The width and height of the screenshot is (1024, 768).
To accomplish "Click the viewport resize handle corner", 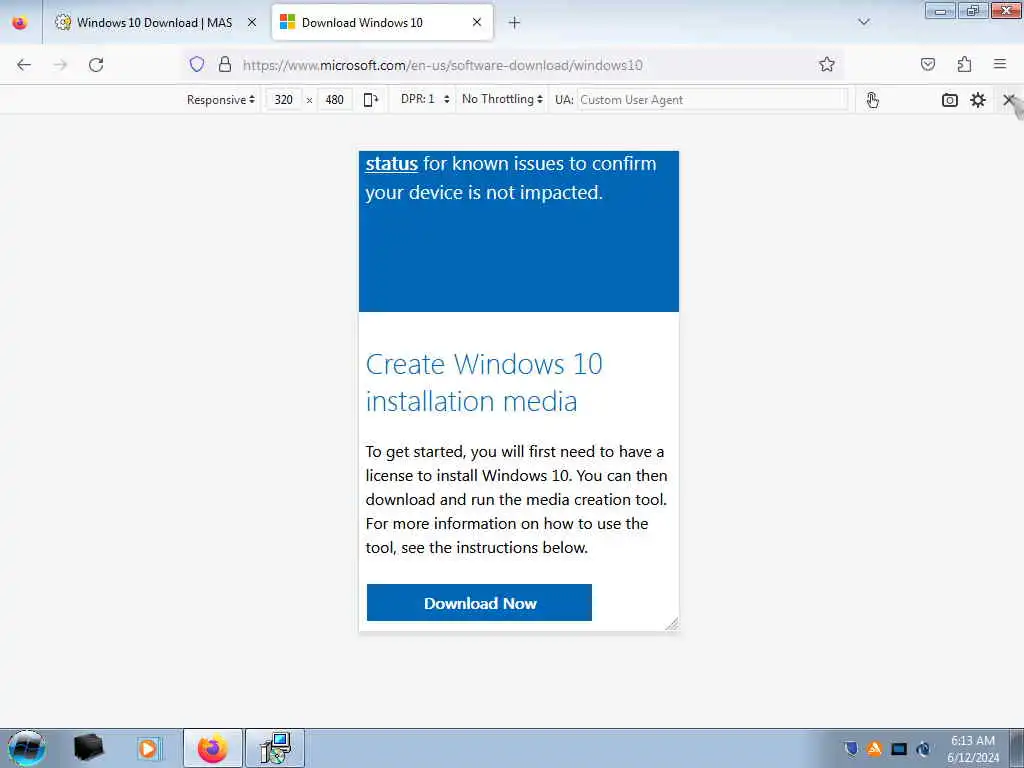I will pyautogui.click(x=672, y=624).
